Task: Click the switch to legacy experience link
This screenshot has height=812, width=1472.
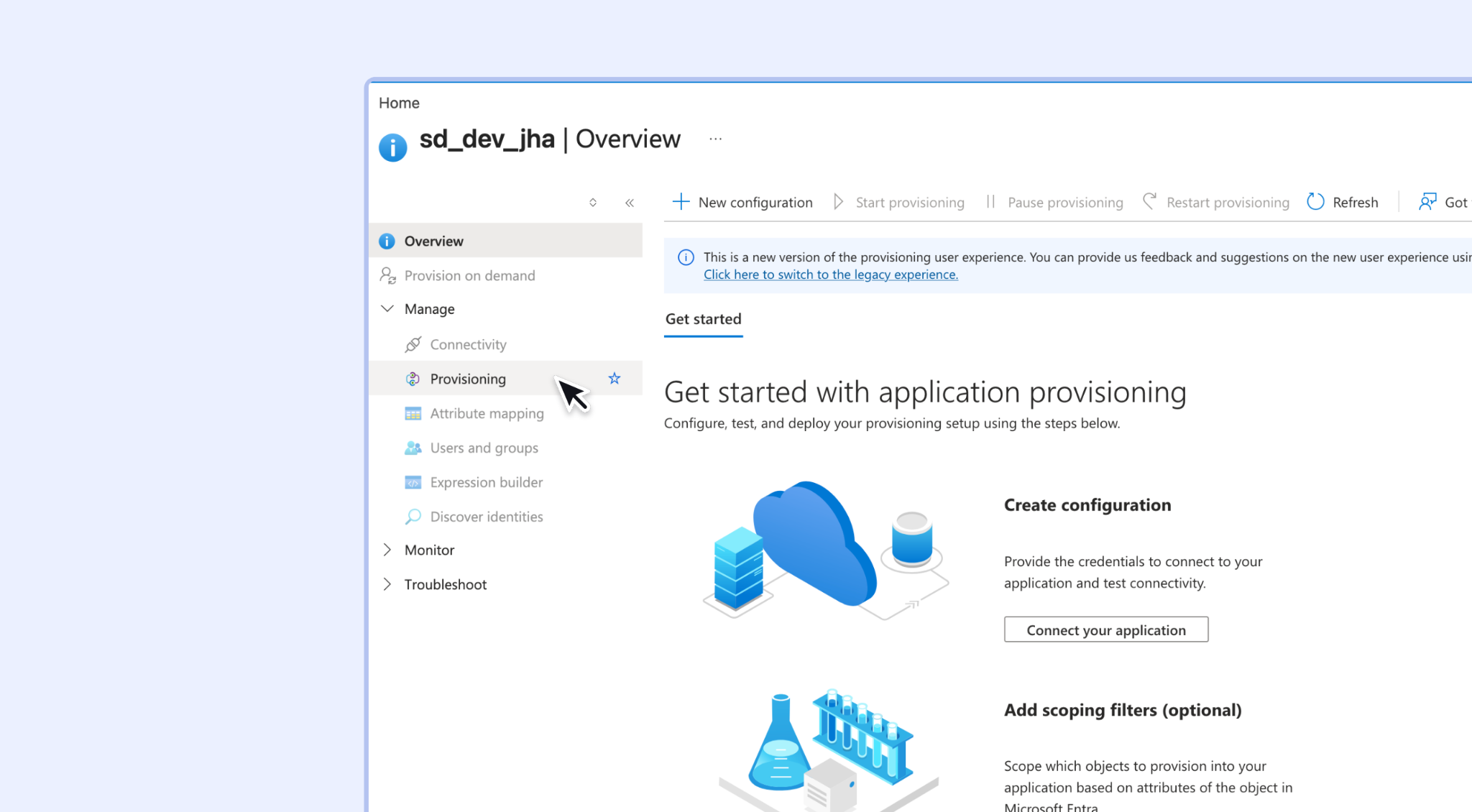Action: 830,274
